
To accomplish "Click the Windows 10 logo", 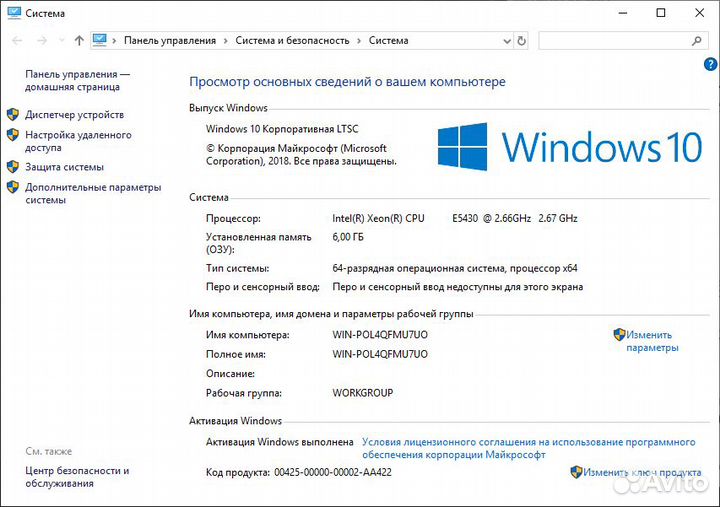I will pyautogui.click(x=570, y=147).
